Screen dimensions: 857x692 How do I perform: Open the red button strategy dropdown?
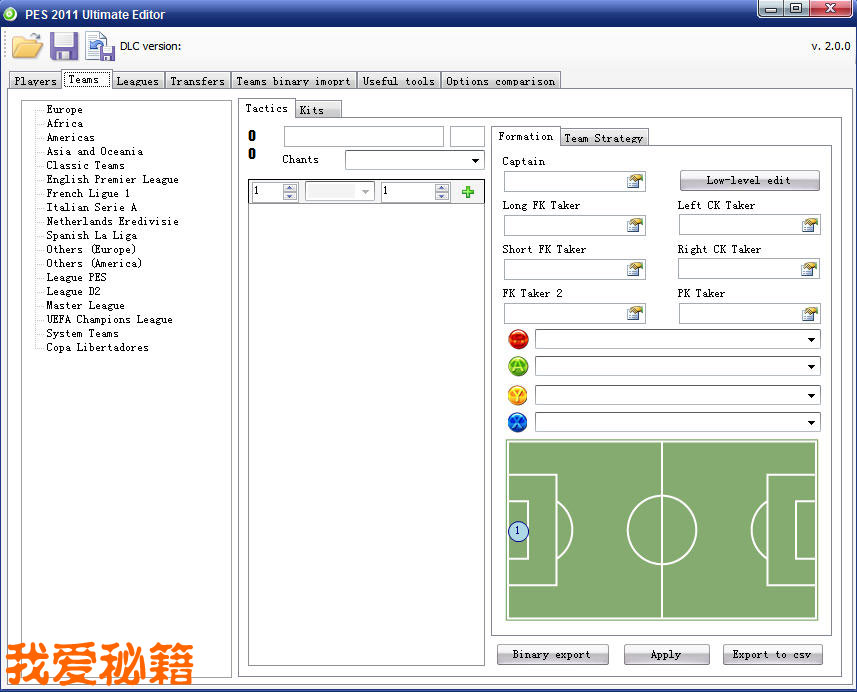[x=810, y=340]
